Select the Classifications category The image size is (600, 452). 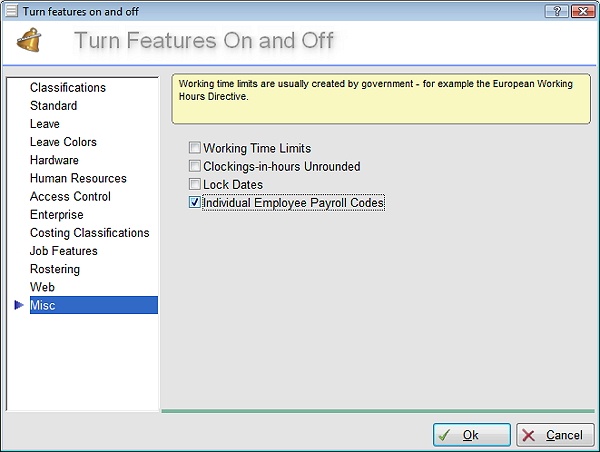point(68,88)
